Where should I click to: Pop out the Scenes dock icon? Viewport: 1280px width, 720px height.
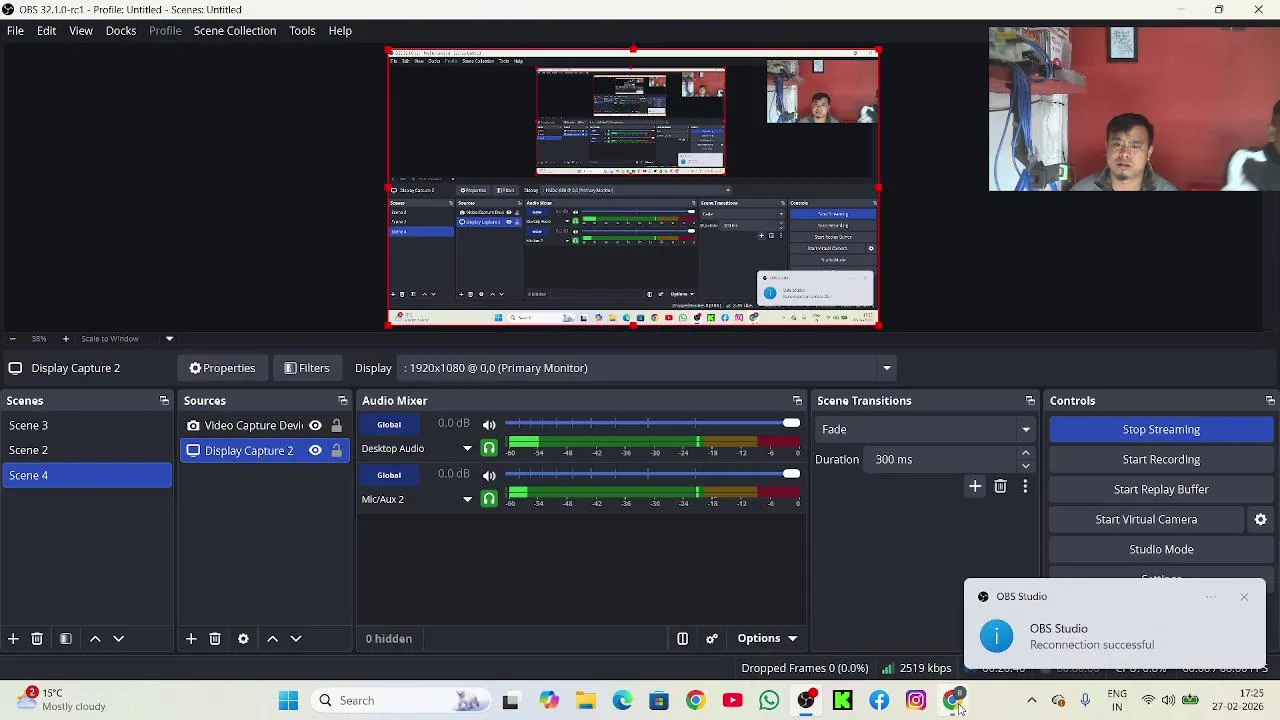tap(164, 400)
